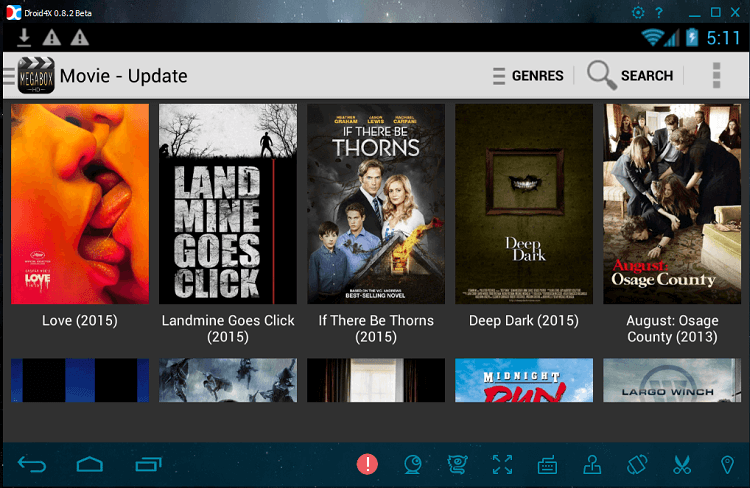This screenshot has height=488, width=750.
Task: Click the Droid4X logo in title bar
Action: tap(13, 12)
